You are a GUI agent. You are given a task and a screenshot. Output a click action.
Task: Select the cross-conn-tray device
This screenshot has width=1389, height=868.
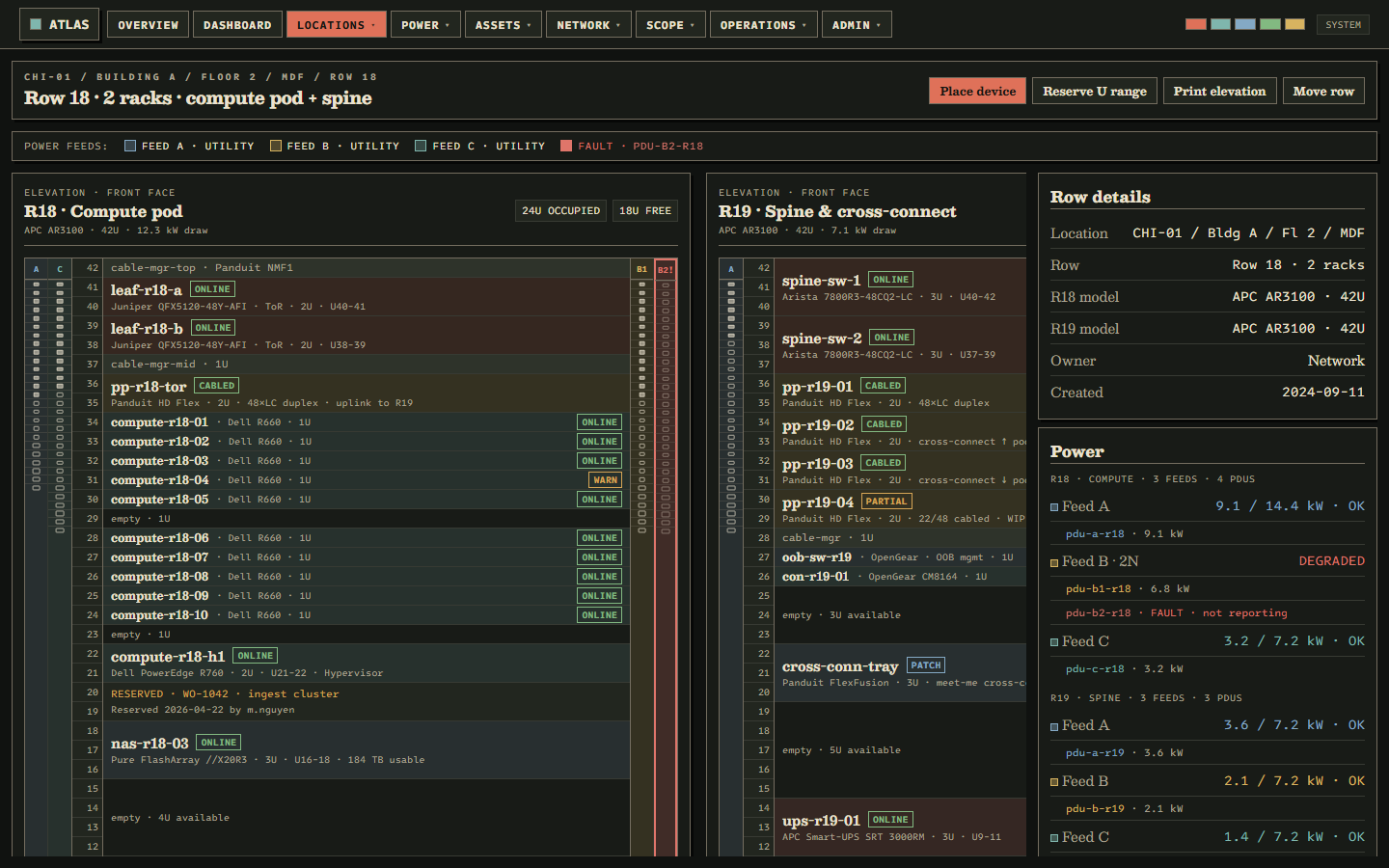coord(900,673)
